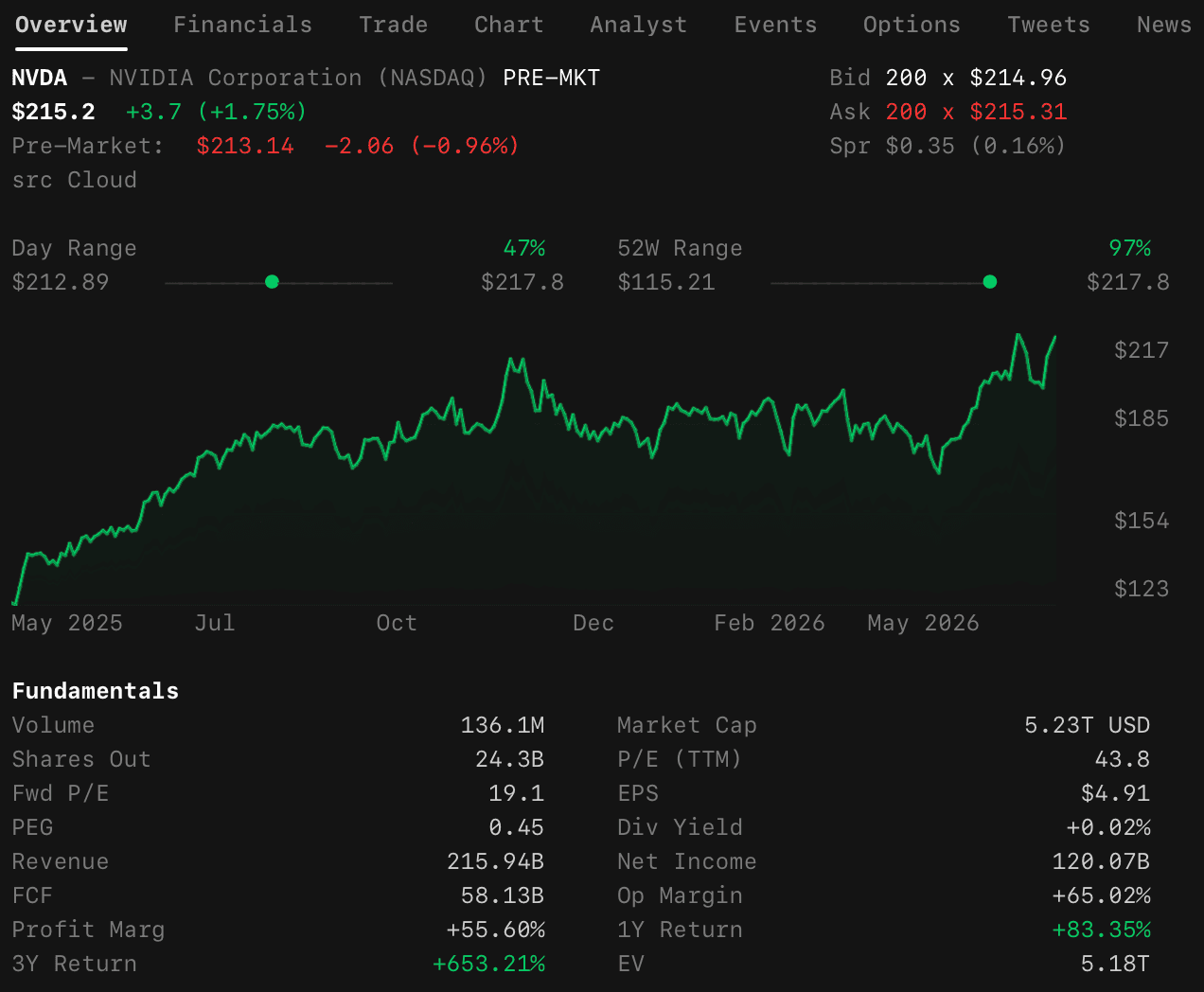Open the Analyst tab
The width and height of the screenshot is (1204, 992).
[x=638, y=25]
